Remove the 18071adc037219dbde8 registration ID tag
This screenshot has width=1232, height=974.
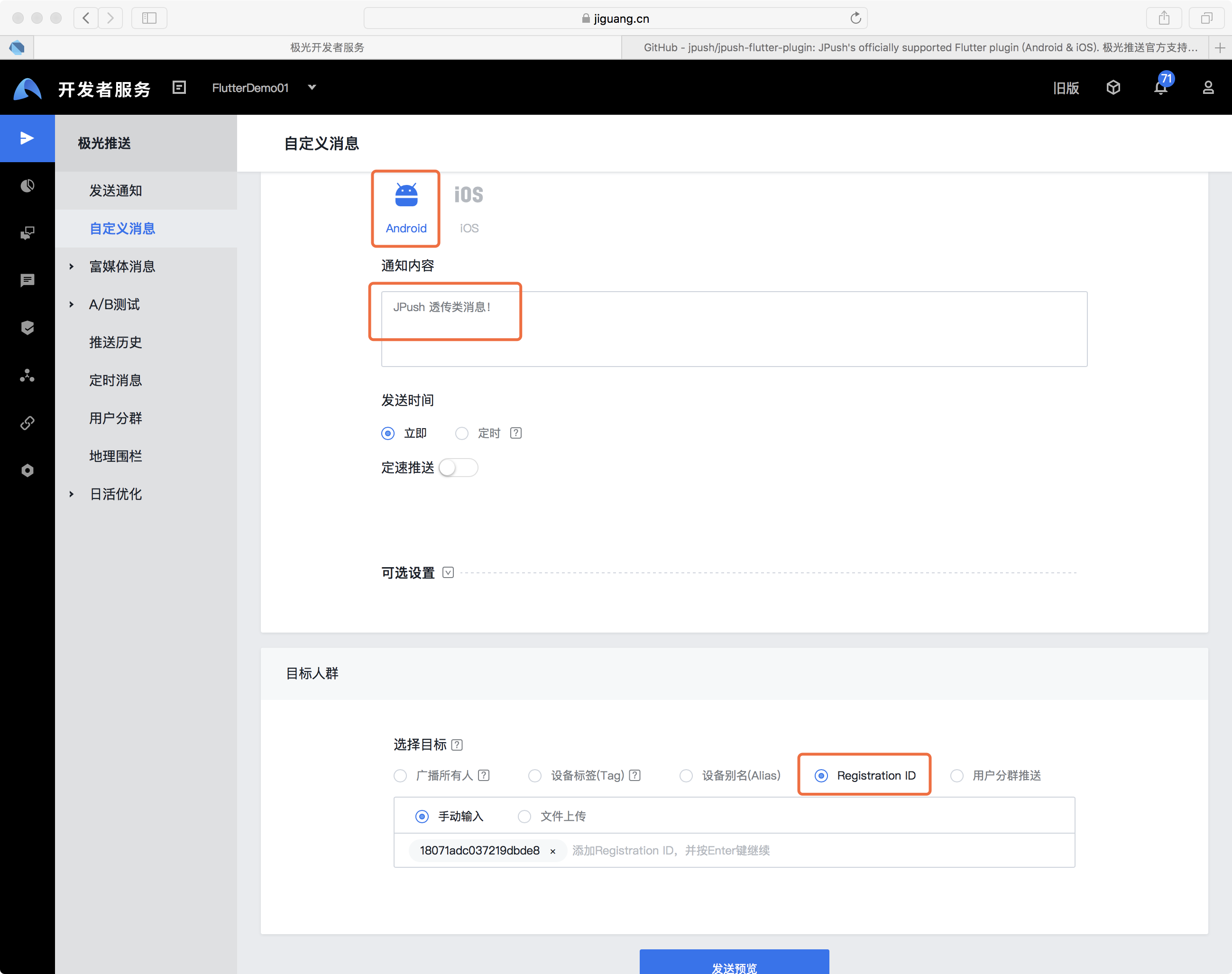coord(552,851)
